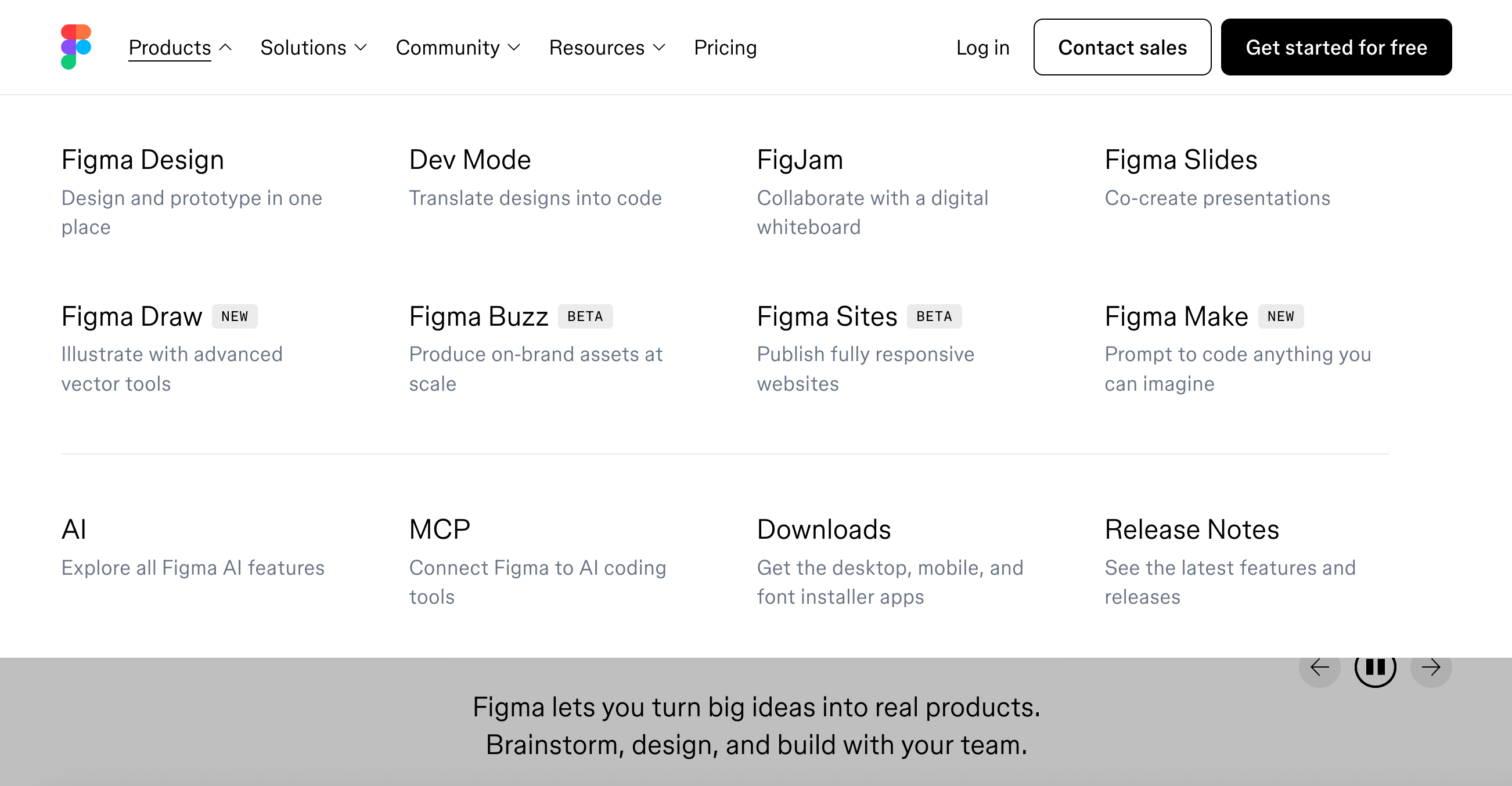
Task: Expand the Resources menu
Action: coord(607,48)
